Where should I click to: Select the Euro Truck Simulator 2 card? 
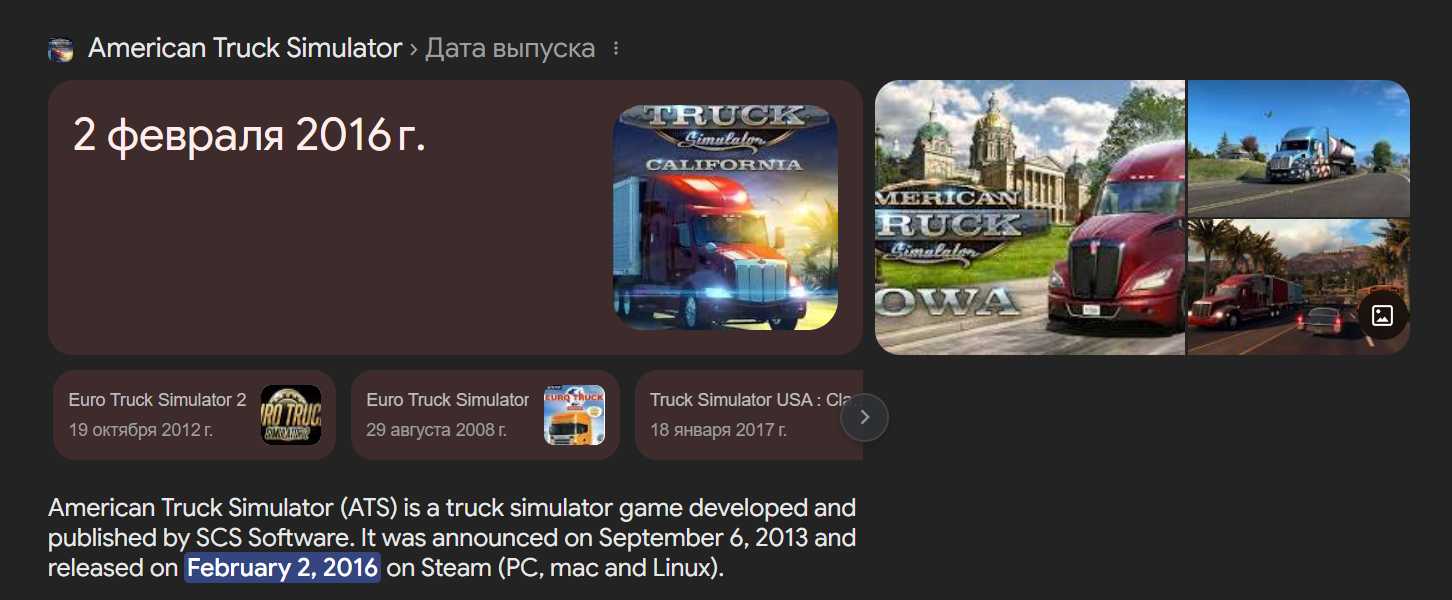(x=194, y=415)
